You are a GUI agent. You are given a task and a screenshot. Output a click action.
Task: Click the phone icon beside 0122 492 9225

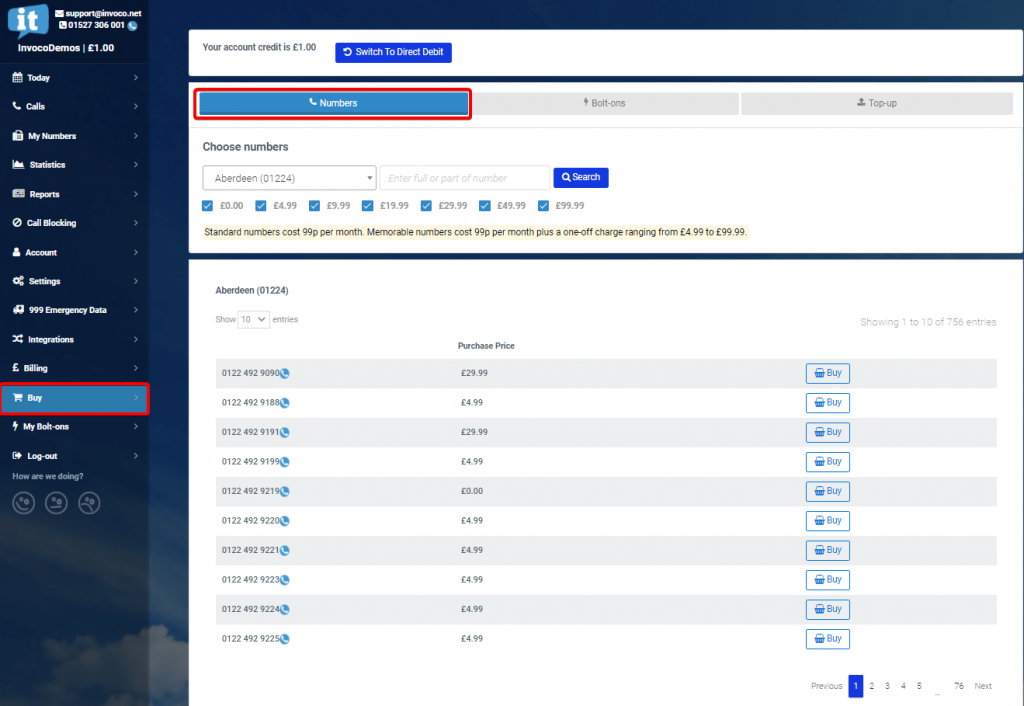click(x=285, y=639)
